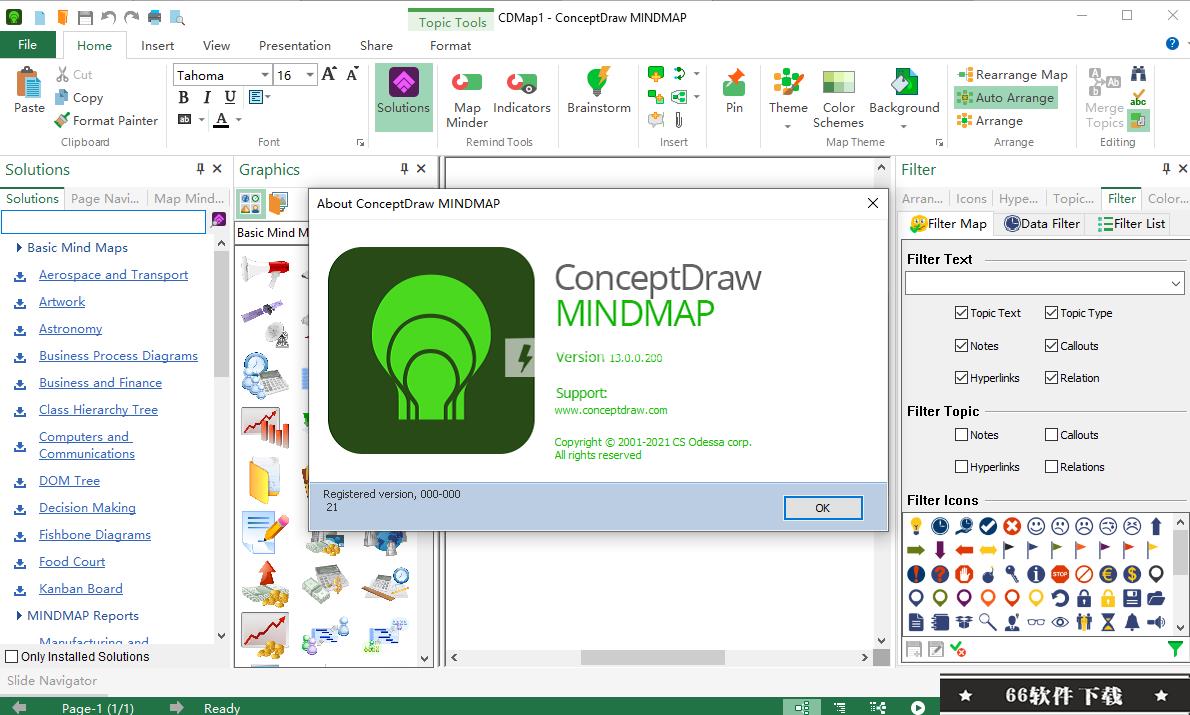Open the Solutions ribbon button
The width and height of the screenshot is (1190, 715).
[x=404, y=97]
